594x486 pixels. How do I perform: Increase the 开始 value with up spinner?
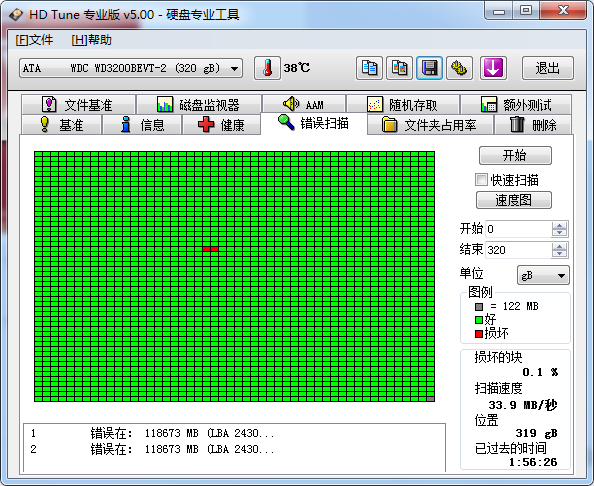559,225
